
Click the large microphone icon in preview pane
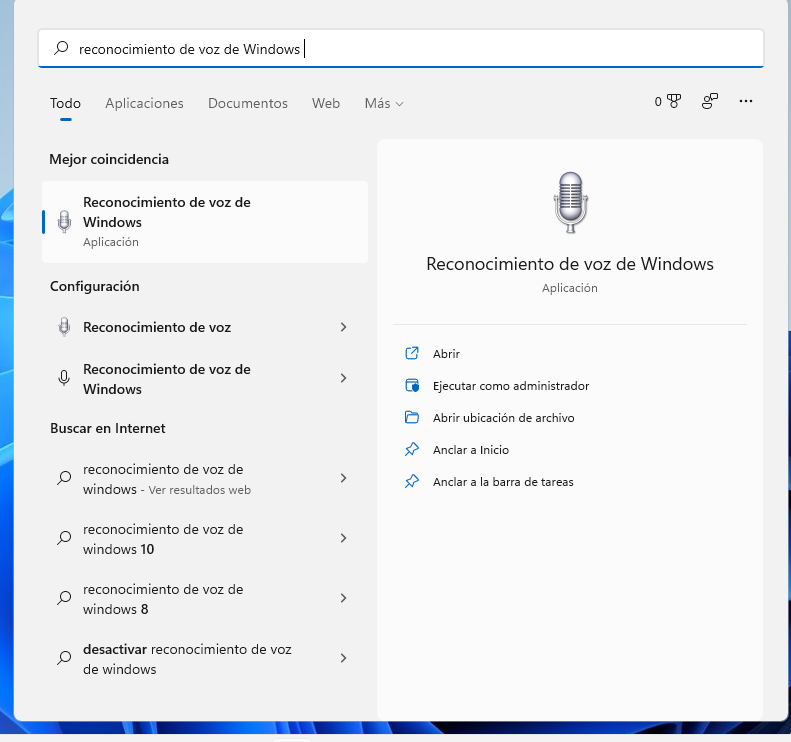569,202
